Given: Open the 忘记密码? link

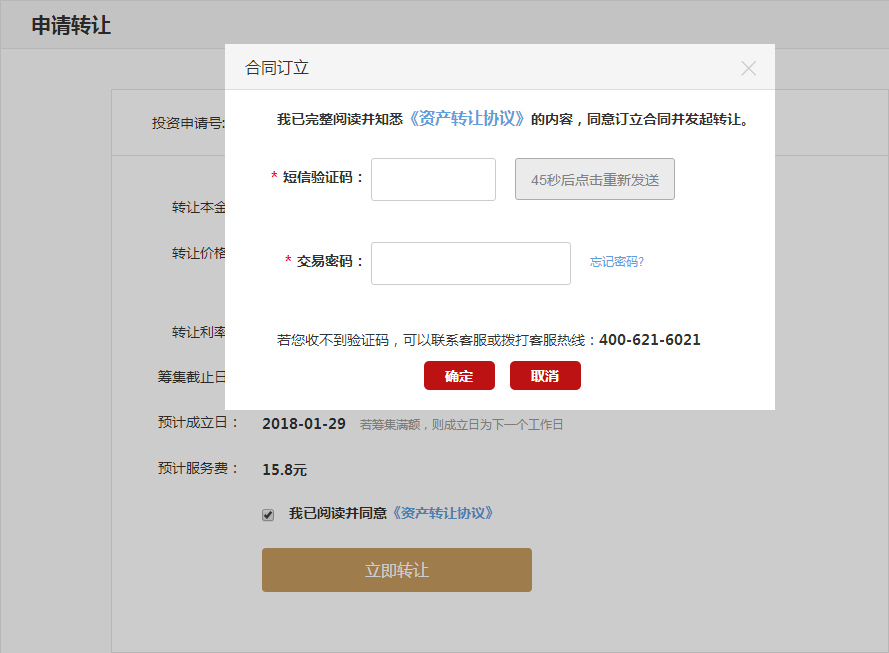Looking at the screenshot, I should pyautogui.click(x=616, y=262).
